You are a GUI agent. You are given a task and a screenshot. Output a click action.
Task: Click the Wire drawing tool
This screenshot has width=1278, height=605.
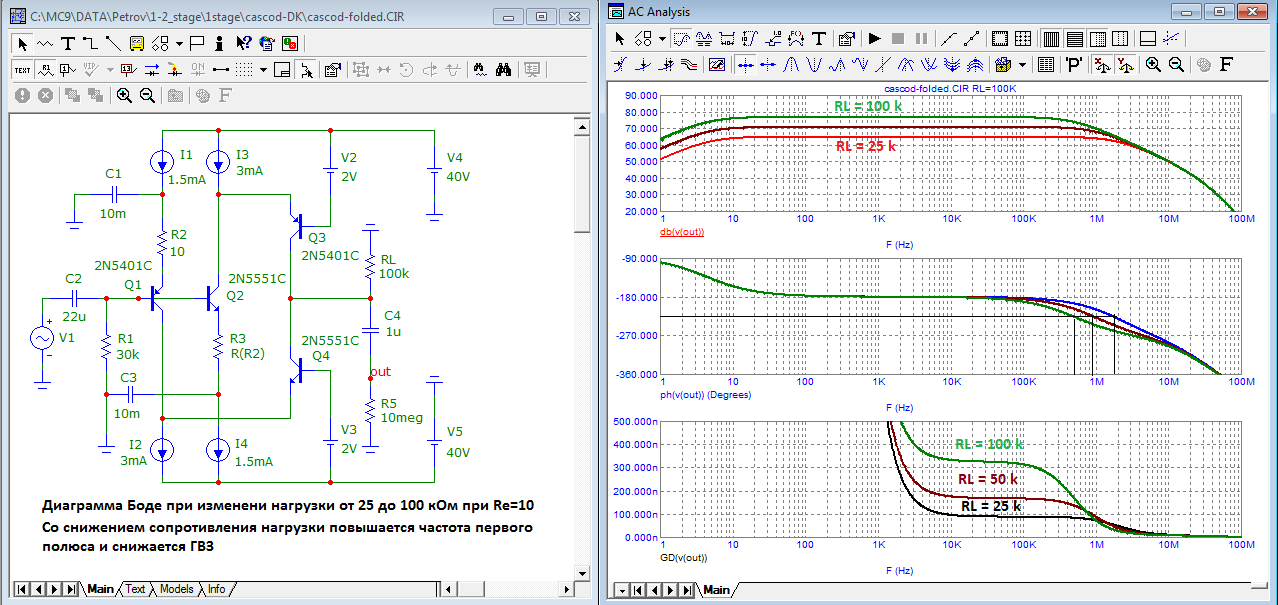pyautogui.click(x=90, y=43)
